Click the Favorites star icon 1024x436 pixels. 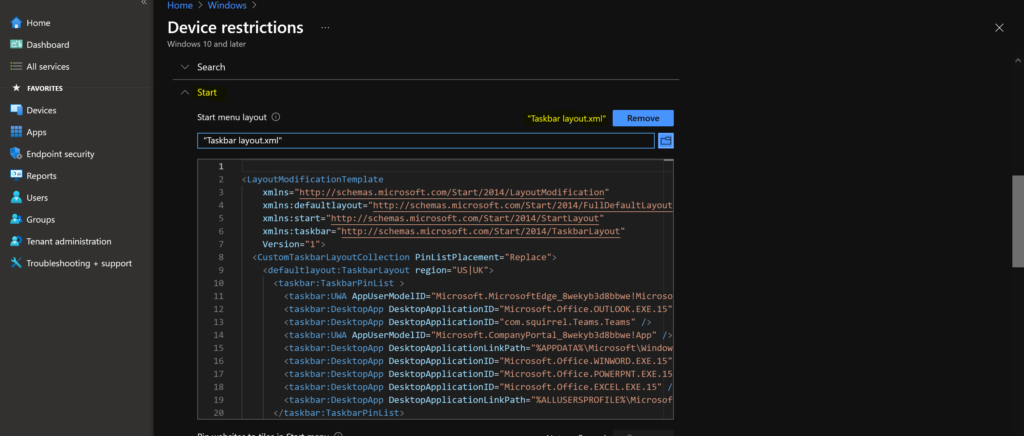point(16,88)
